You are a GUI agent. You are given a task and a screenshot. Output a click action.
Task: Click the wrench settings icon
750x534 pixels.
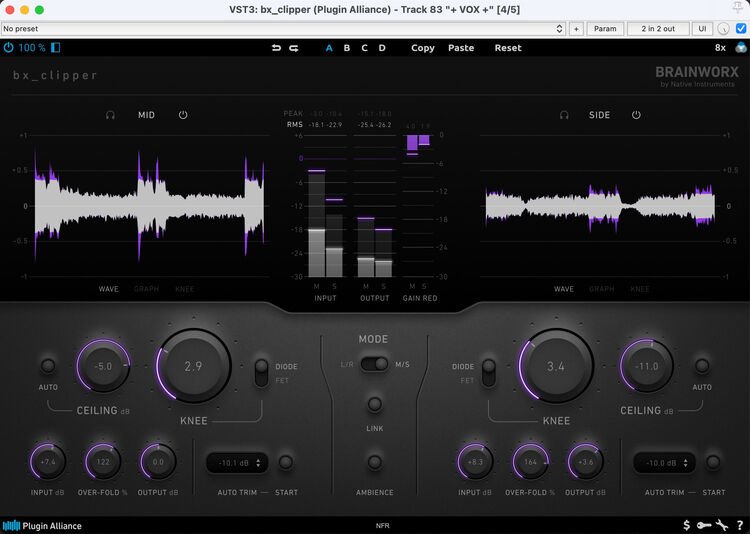(721, 525)
